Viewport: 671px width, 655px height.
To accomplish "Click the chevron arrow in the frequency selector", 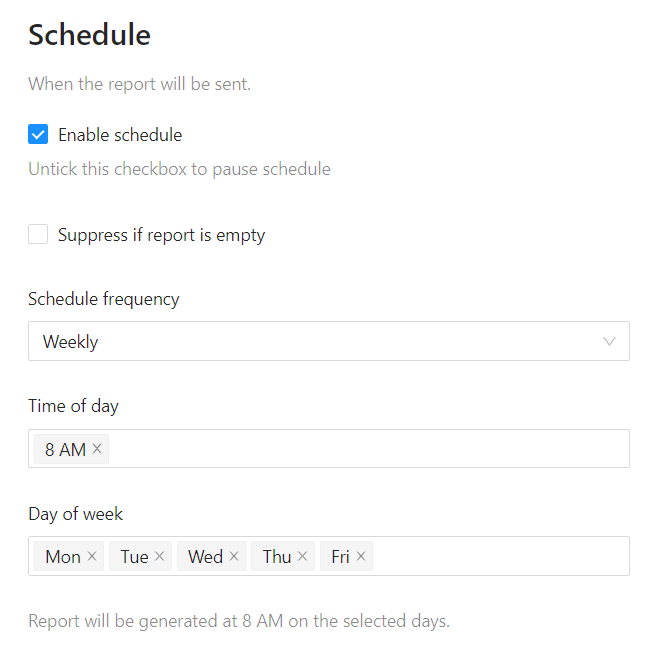I will tap(610, 341).
